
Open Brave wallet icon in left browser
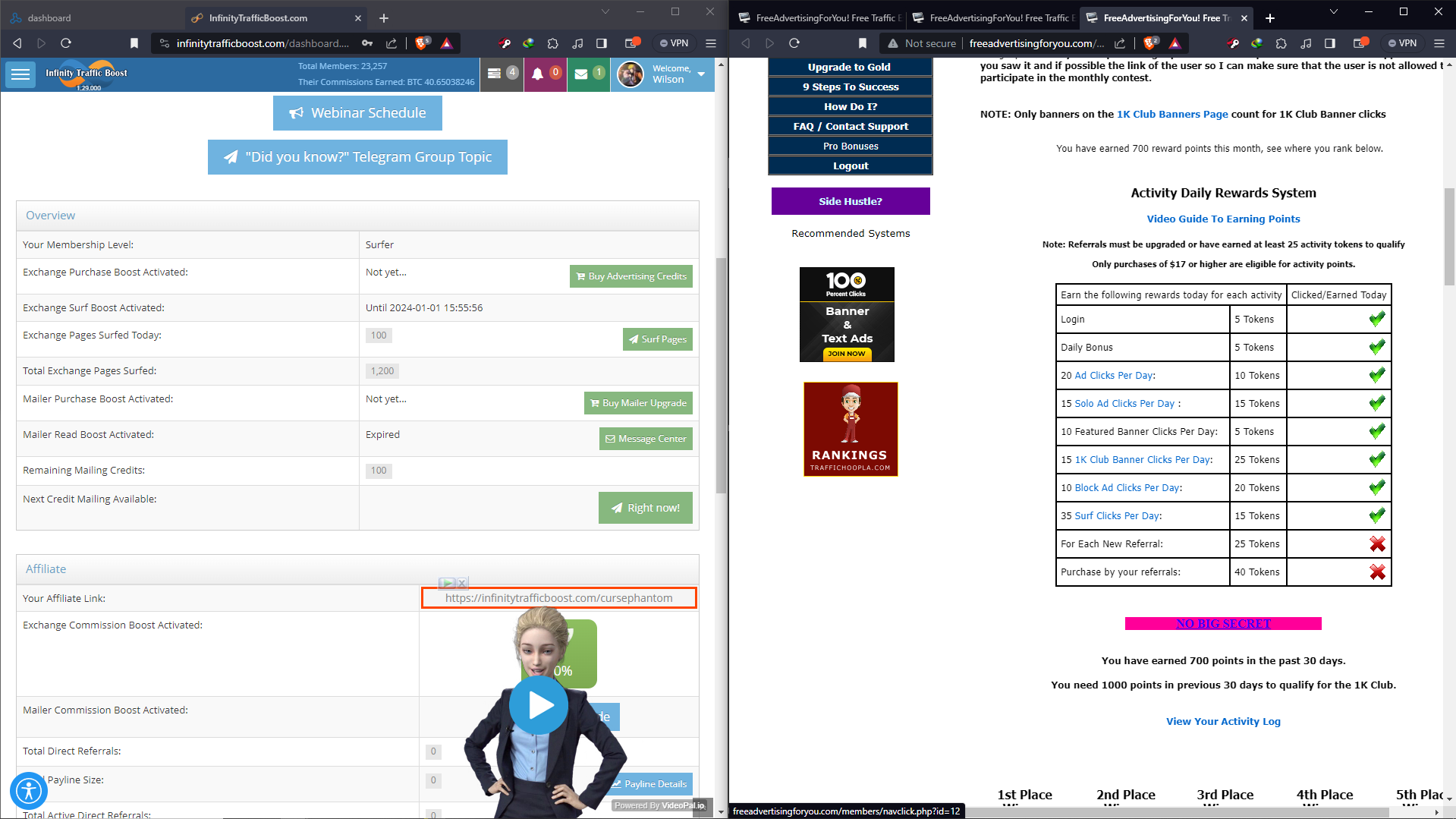[x=632, y=43]
